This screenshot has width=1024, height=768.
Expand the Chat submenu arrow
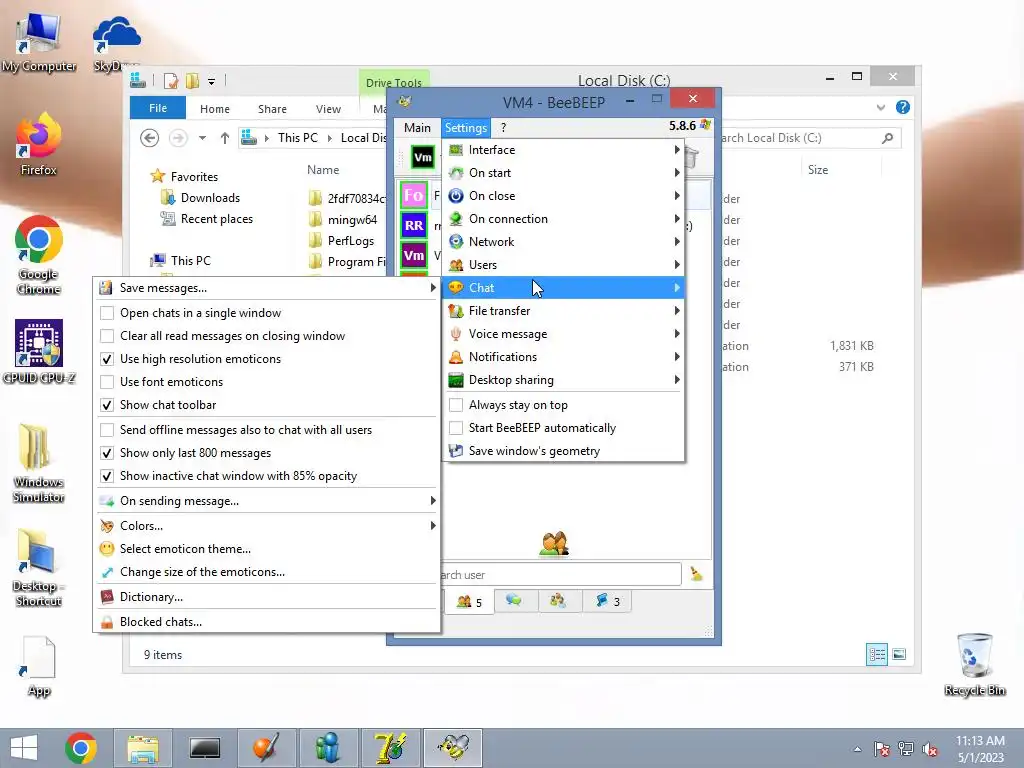coord(677,287)
